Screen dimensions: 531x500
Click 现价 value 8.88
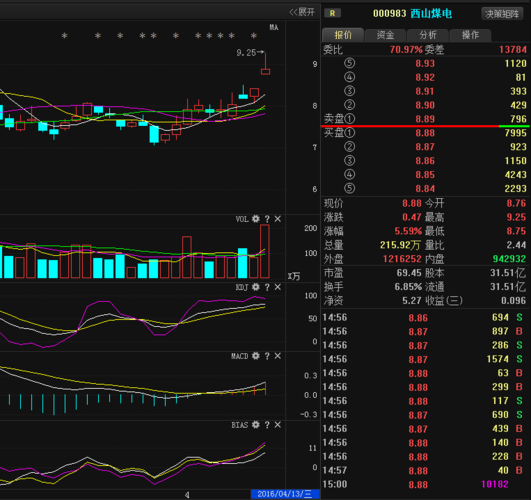tap(412, 203)
